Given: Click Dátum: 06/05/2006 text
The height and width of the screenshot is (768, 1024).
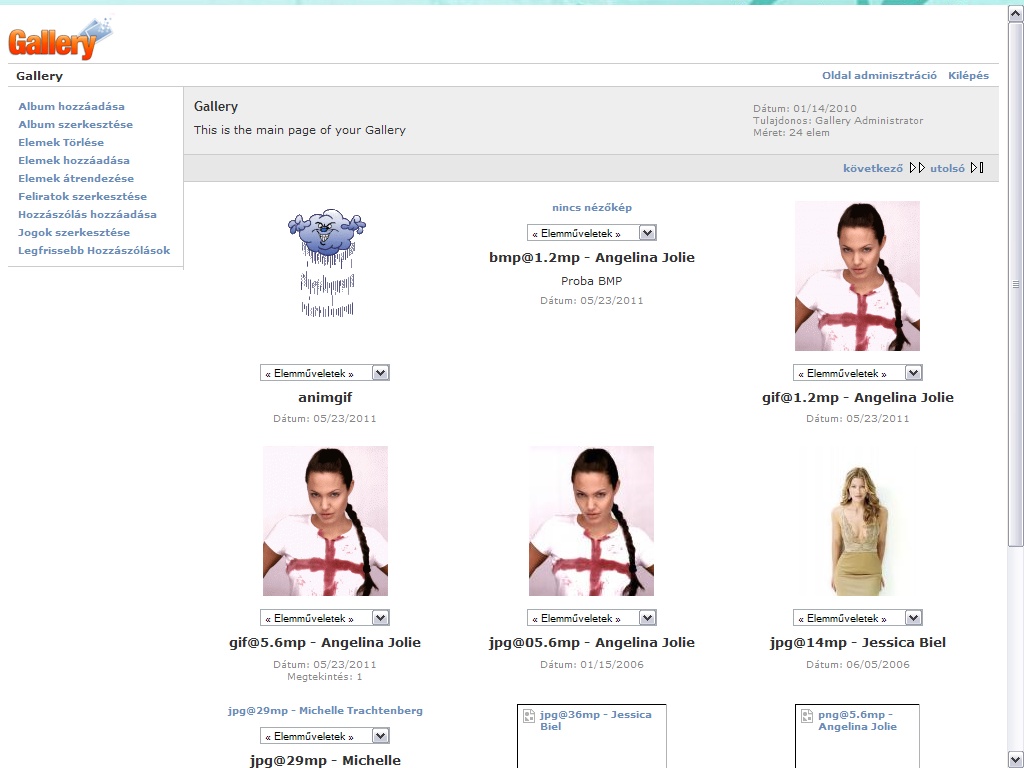Looking at the screenshot, I should point(857,664).
